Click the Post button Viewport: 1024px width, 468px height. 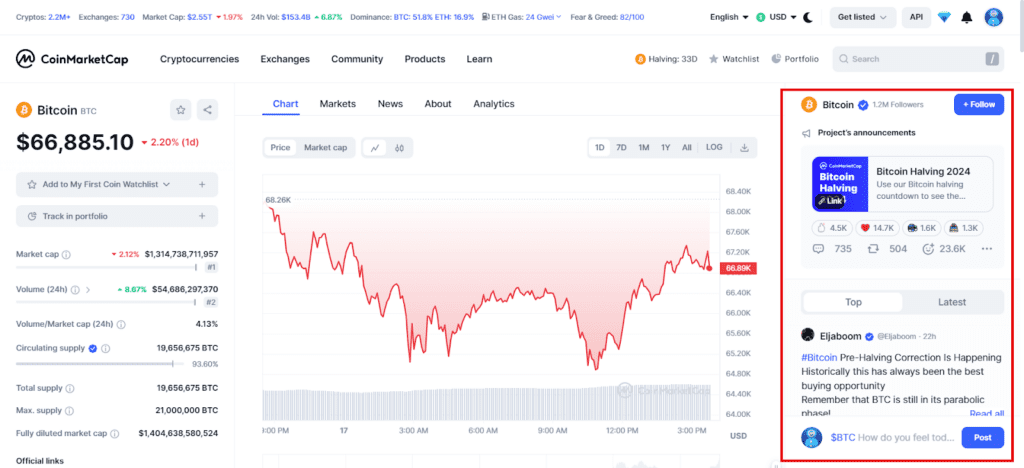coord(983,437)
